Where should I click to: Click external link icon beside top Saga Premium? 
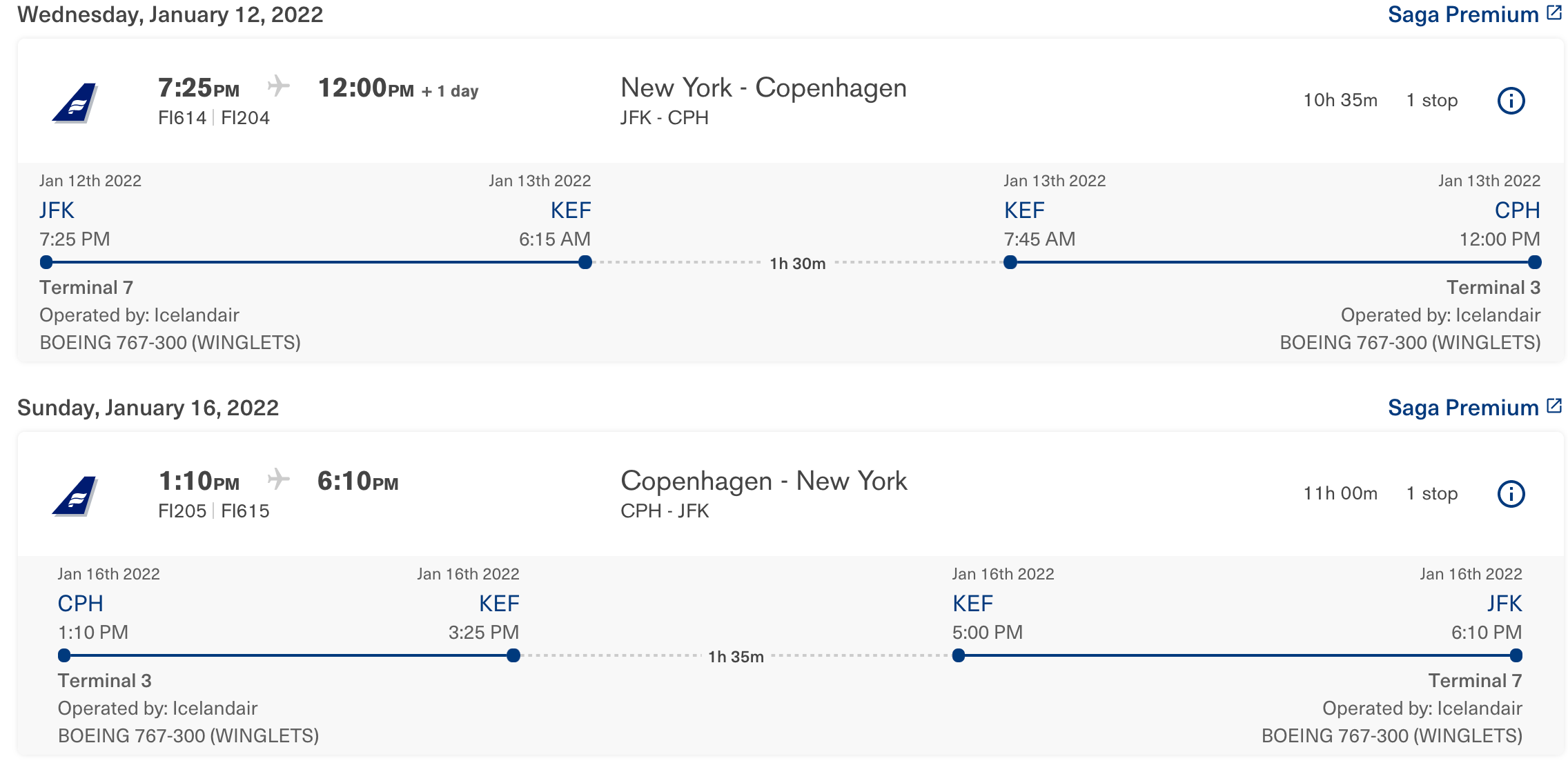coord(1554,13)
